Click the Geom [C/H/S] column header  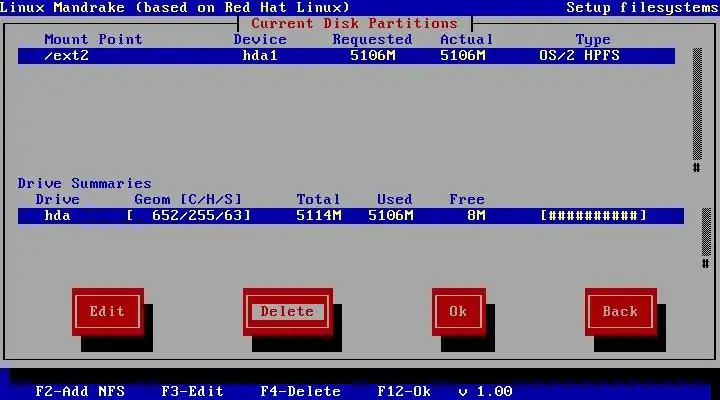(188, 200)
